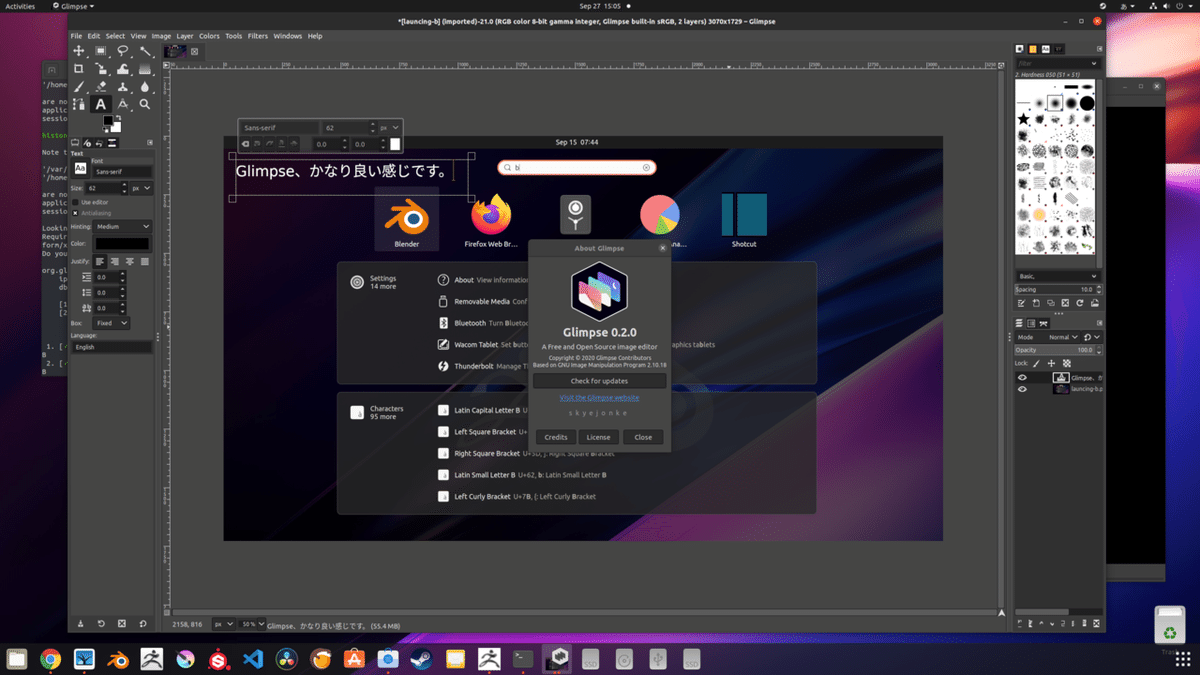
Task: Disable Antialiasing in Text tool options
Action: click(76, 212)
